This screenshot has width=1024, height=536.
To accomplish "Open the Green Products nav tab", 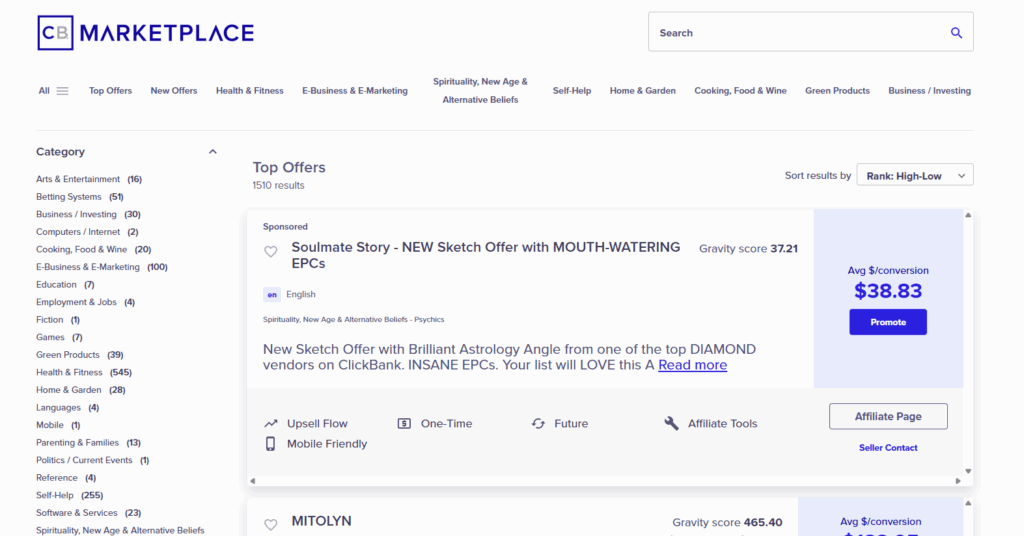I will (x=837, y=91).
